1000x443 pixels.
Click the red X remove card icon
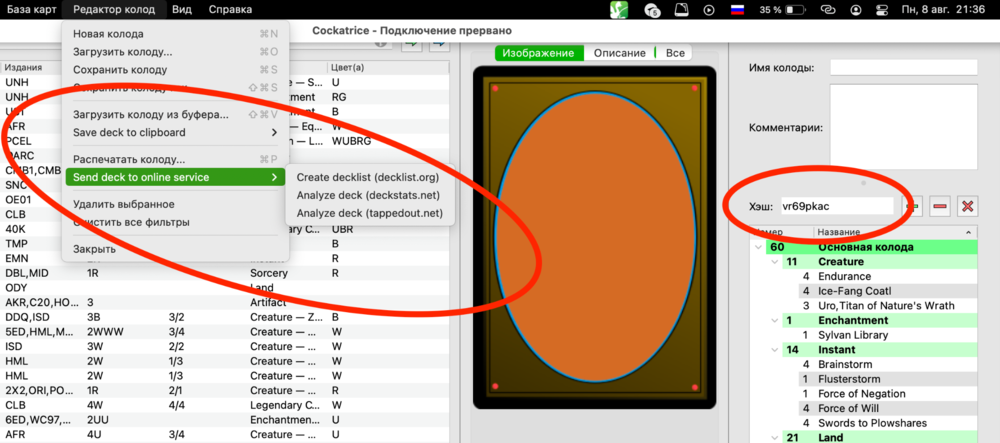coord(967,206)
